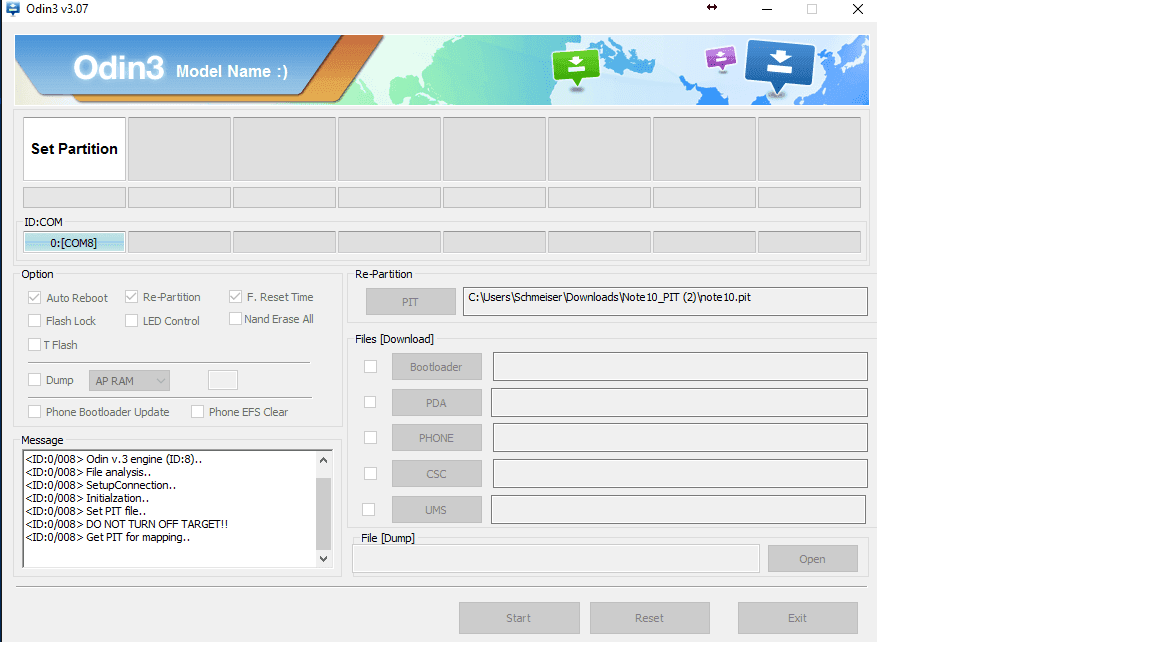
Task: Toggle the Re-Partition checkbox
Action: click(132, 297)
